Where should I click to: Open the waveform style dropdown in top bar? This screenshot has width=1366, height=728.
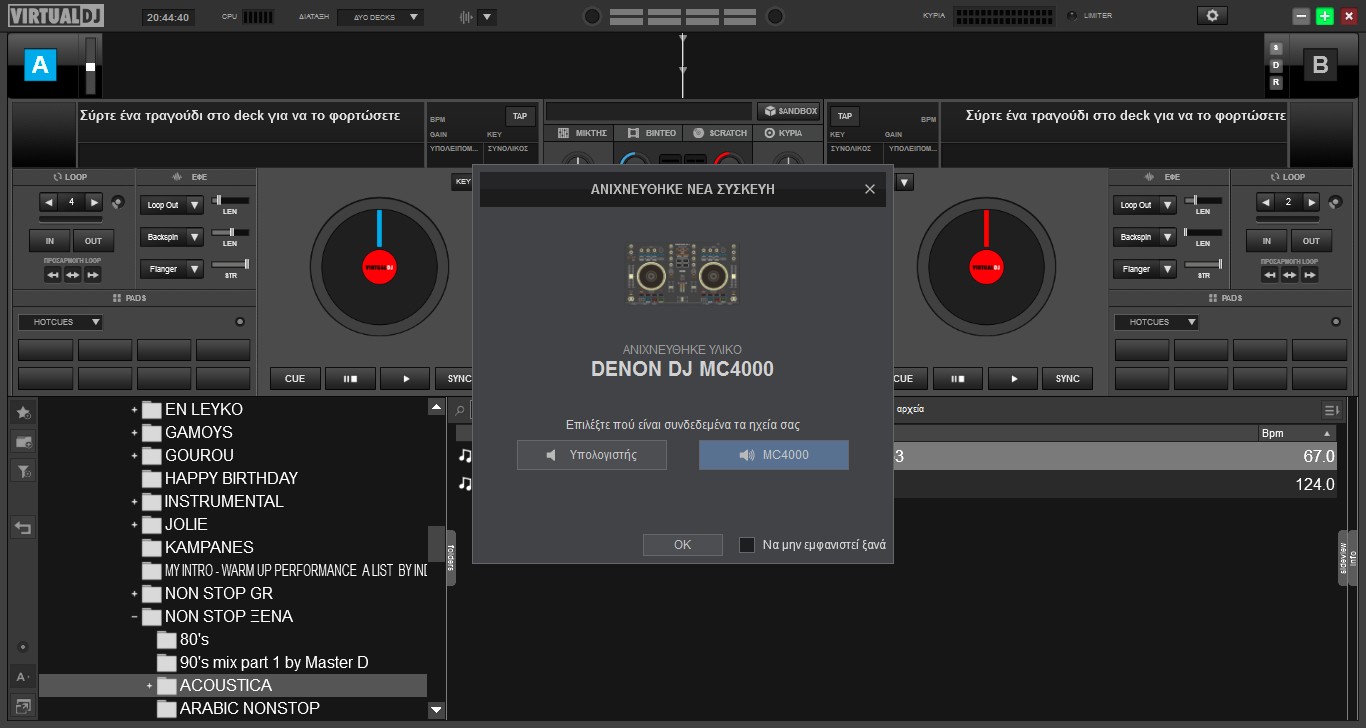pos(487,17)
